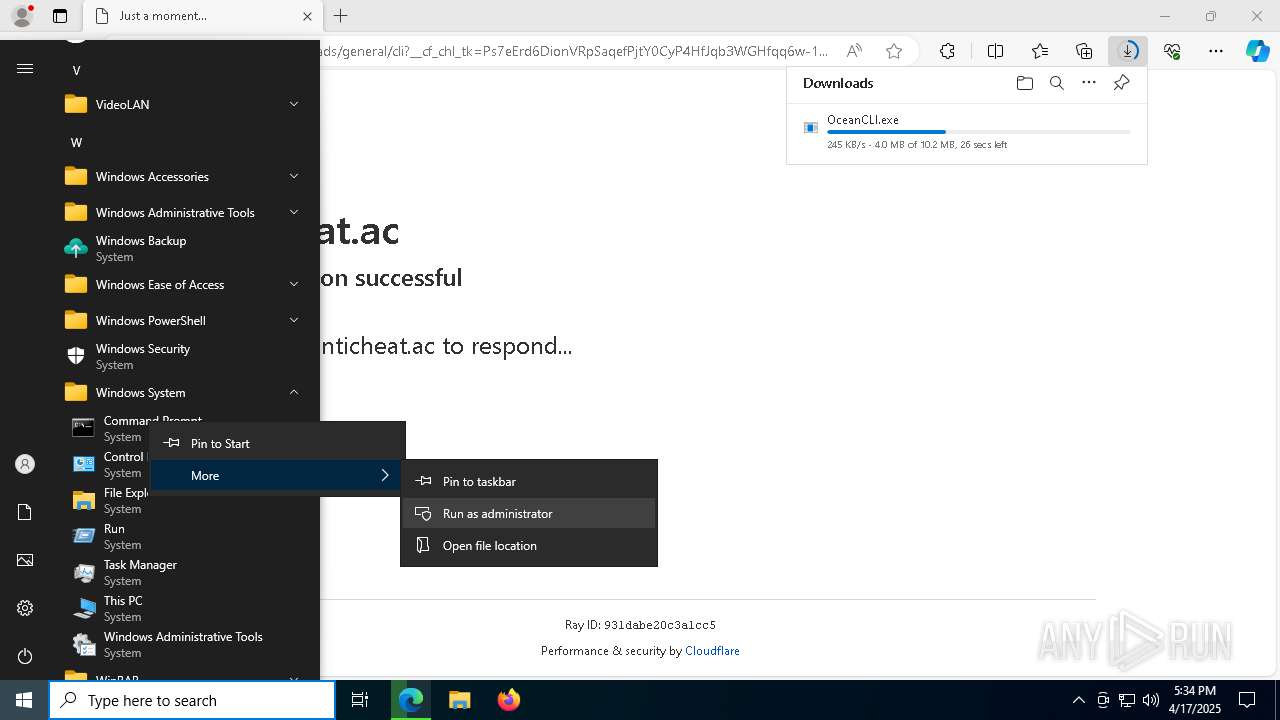The image size is (1280, 720).
Task: Open Microsoft Edge from the taskbar
Action: tap(411, 700)
